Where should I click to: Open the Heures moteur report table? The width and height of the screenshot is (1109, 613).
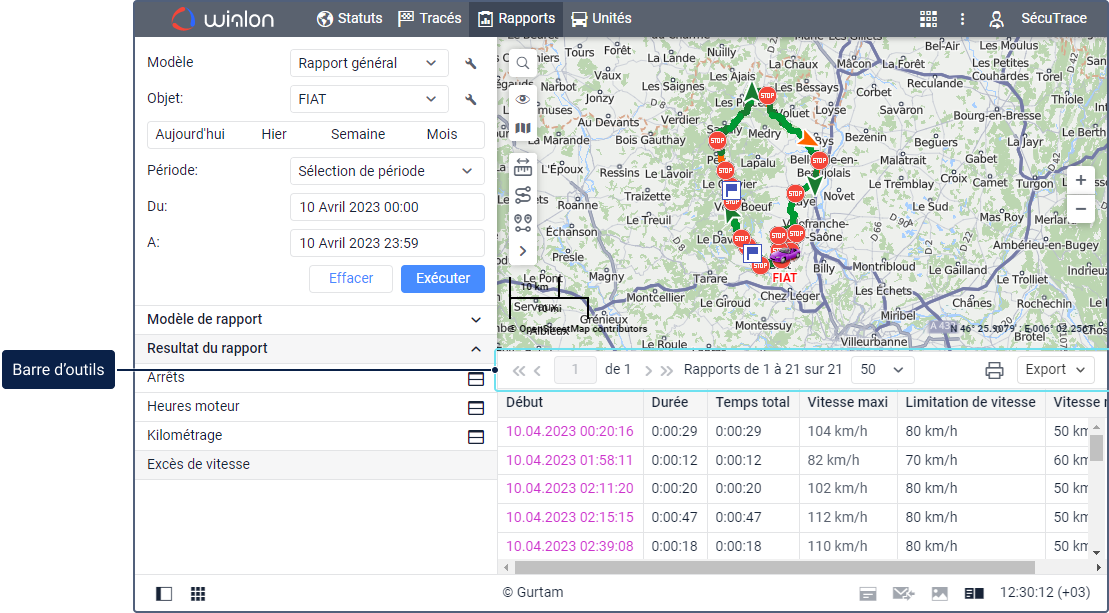click(193, 407)
